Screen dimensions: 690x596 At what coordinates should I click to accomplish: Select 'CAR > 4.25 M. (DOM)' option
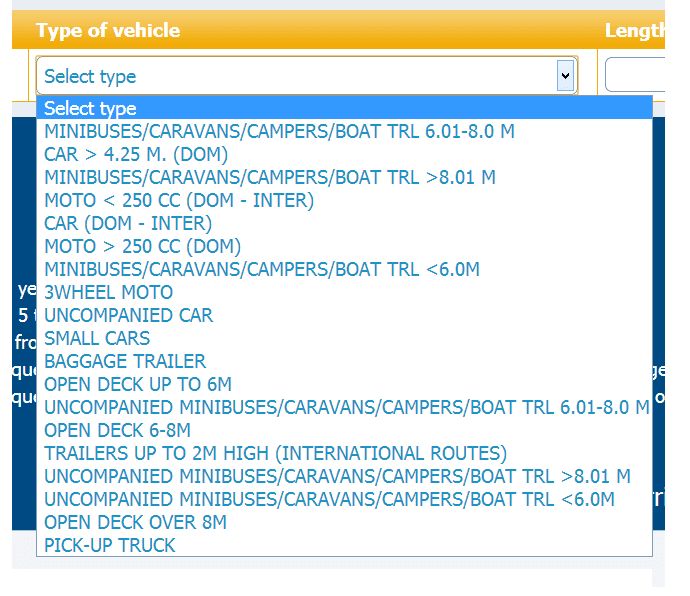click(x=137, y=154)
